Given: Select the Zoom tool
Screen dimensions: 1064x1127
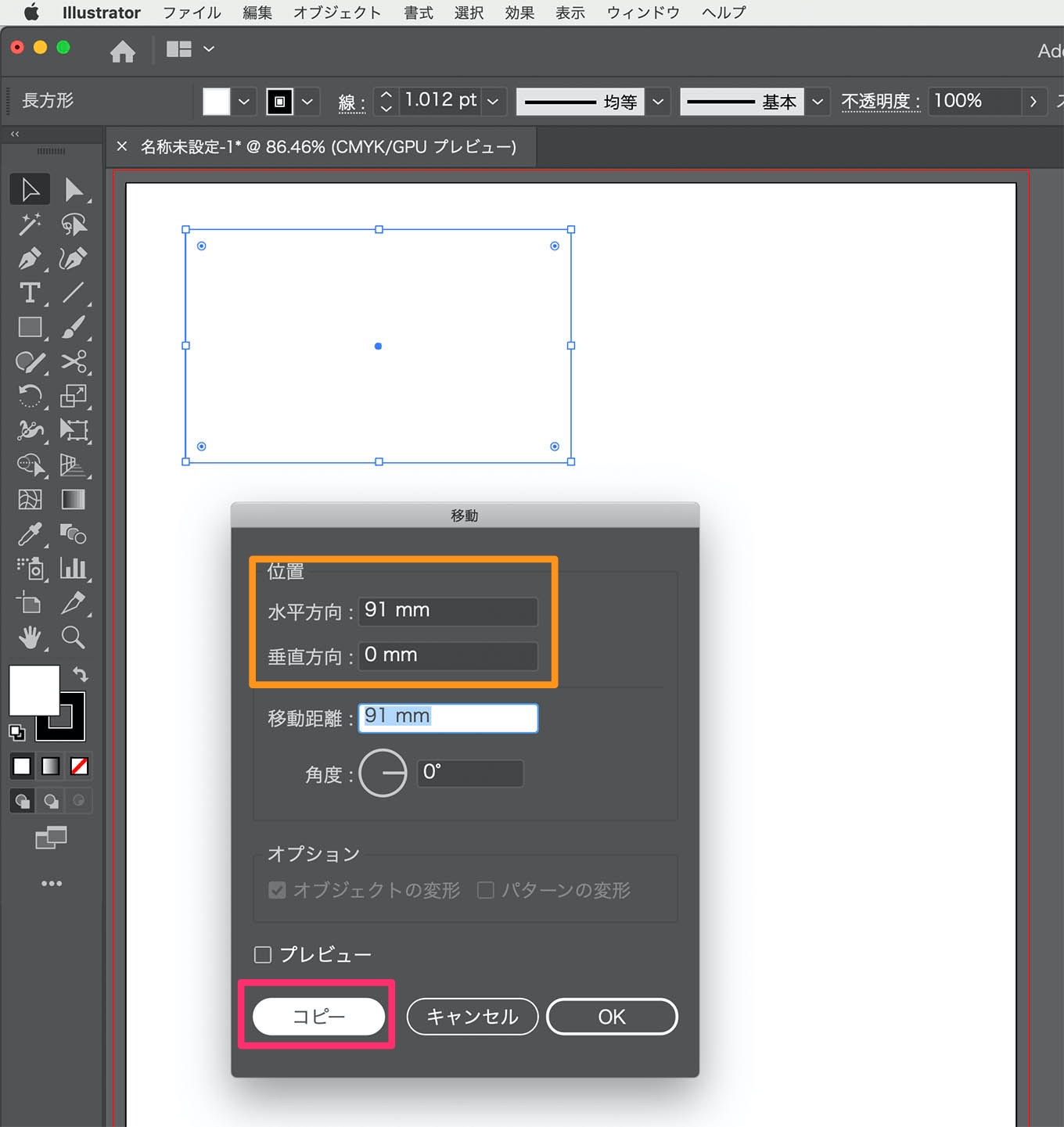Looking at the screenshot, I should click(74, 637).
